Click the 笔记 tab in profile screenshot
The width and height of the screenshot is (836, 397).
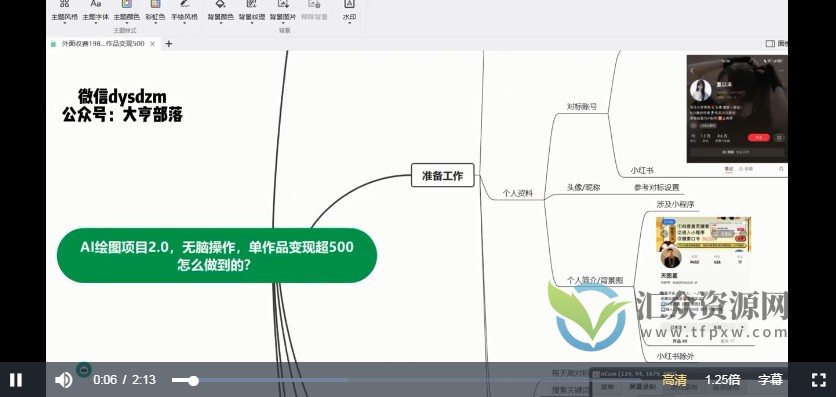[x=729, y=169]
